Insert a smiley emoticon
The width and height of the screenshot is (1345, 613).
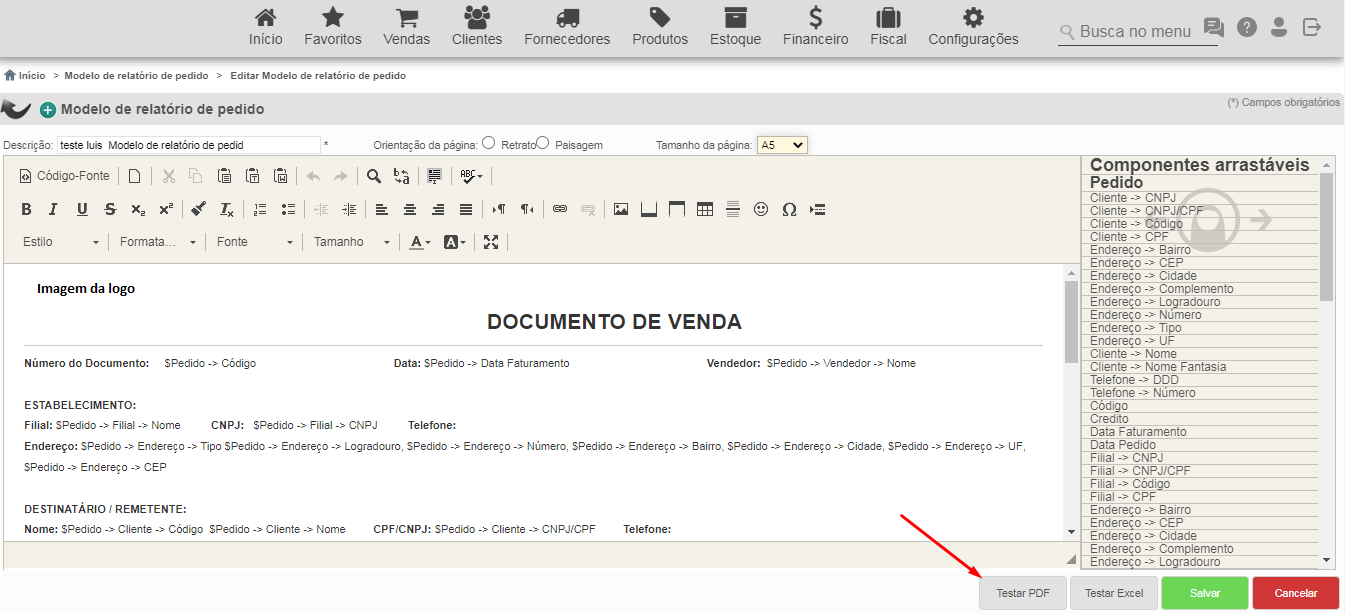point(761,209)
